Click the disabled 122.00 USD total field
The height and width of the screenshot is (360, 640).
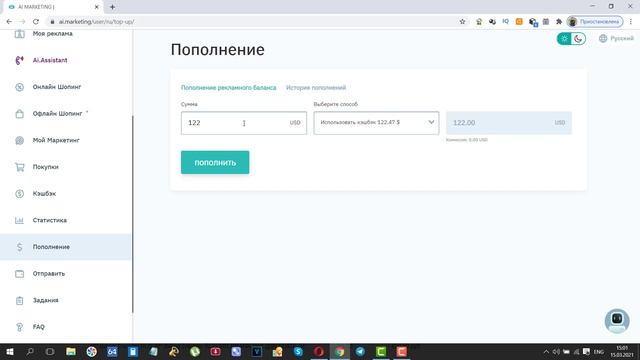[509, 123]
